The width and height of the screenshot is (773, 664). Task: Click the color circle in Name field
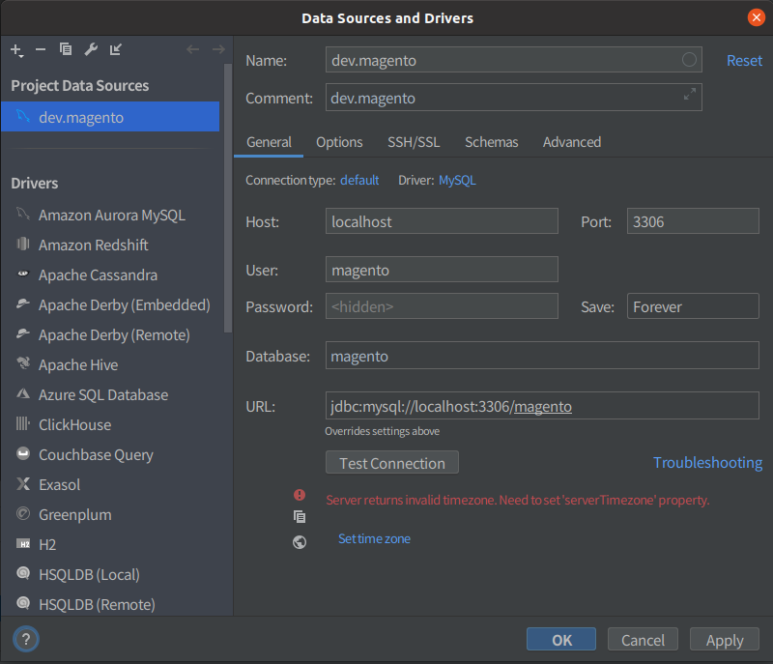click(689, 60)
